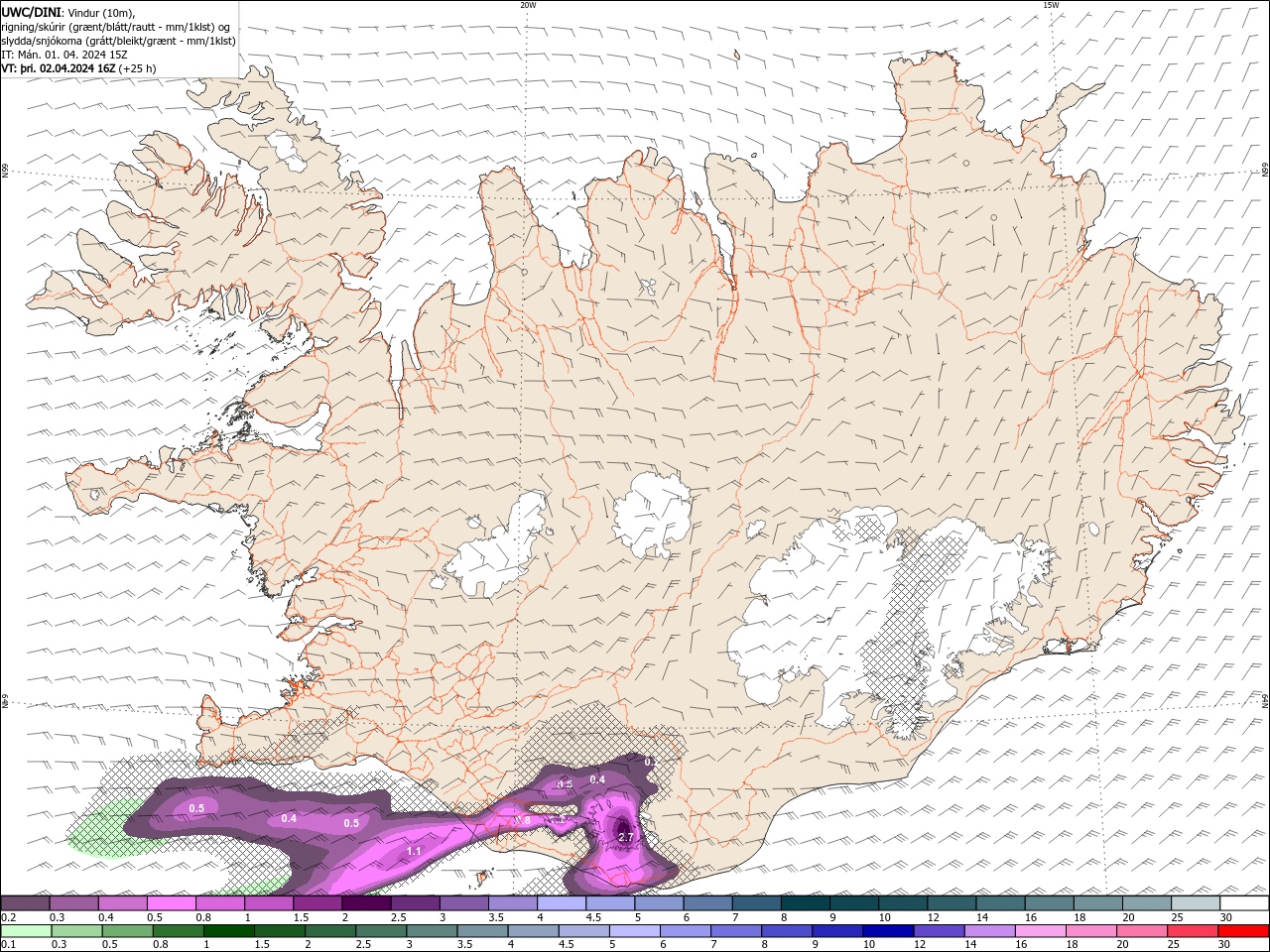Select the 16 light pink rain legend swatch

tap(1039, 931)
